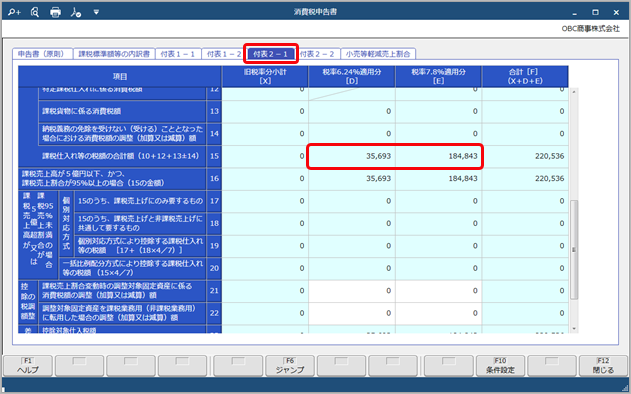Open the 課税標準額等の内訳書 tab
The width and height of the screenshot is (631, 394).
pyautogui.click(x=114, y=54)
